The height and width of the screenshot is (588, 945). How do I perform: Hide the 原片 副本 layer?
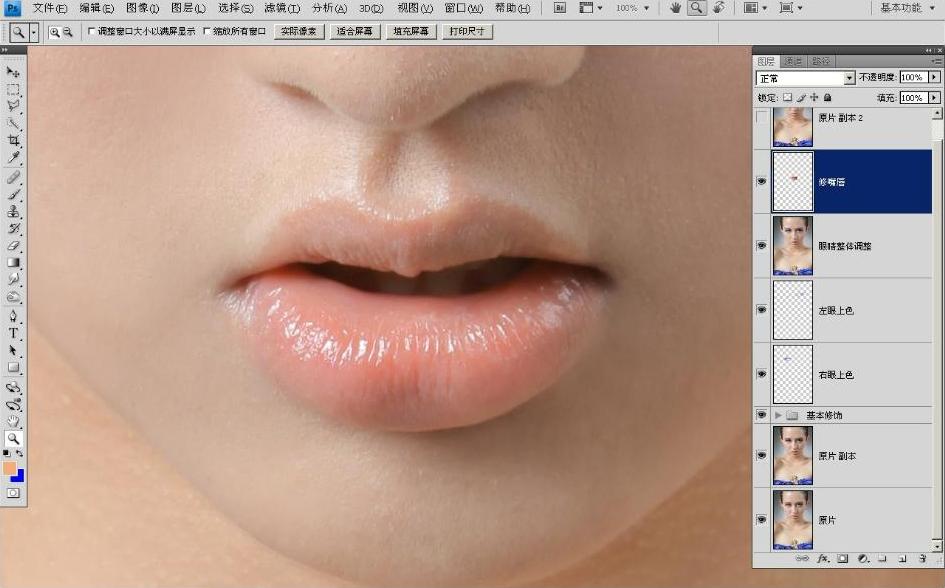pyautogui.click(x=762, y=455)
